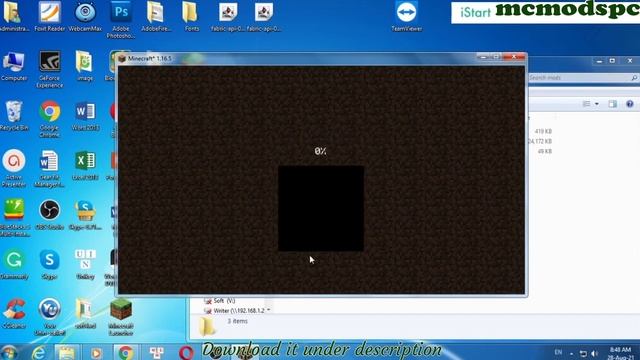
Task: Open File Explorer from the taskbar
Action: pyautogui.click(x=67, y=352)
